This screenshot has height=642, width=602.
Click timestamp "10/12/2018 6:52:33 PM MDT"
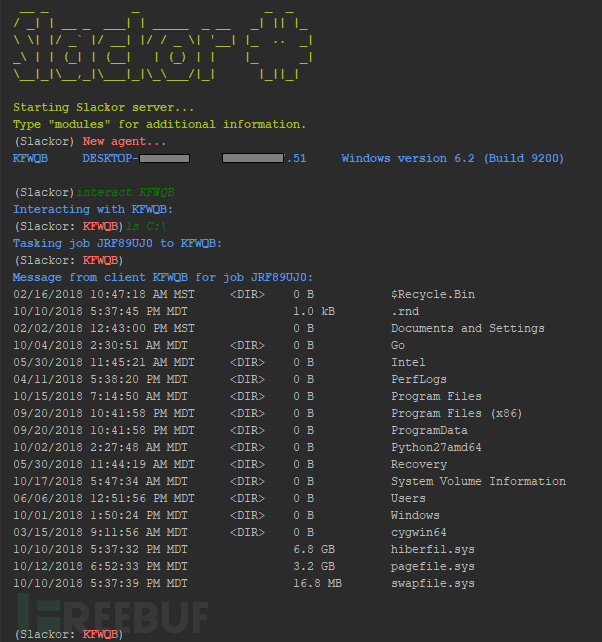coord(100,567)
